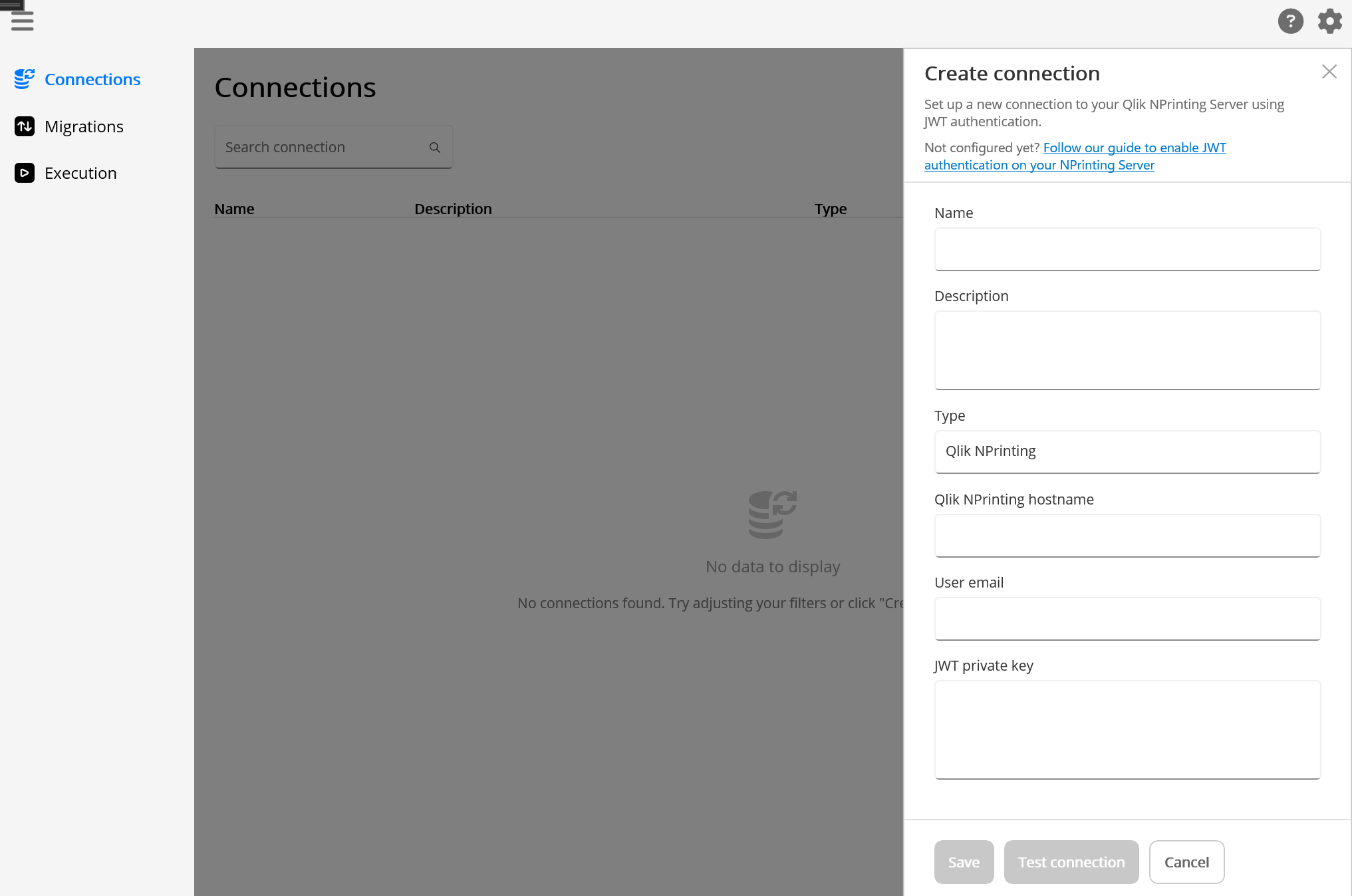
Task: Click the JWT private key text area
Action: pos(1127,729)
